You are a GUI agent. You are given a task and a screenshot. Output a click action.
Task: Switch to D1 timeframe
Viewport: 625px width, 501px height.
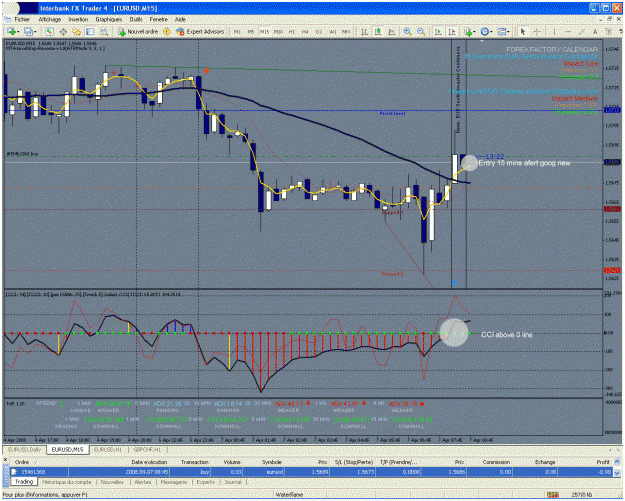tap(319, 32)
